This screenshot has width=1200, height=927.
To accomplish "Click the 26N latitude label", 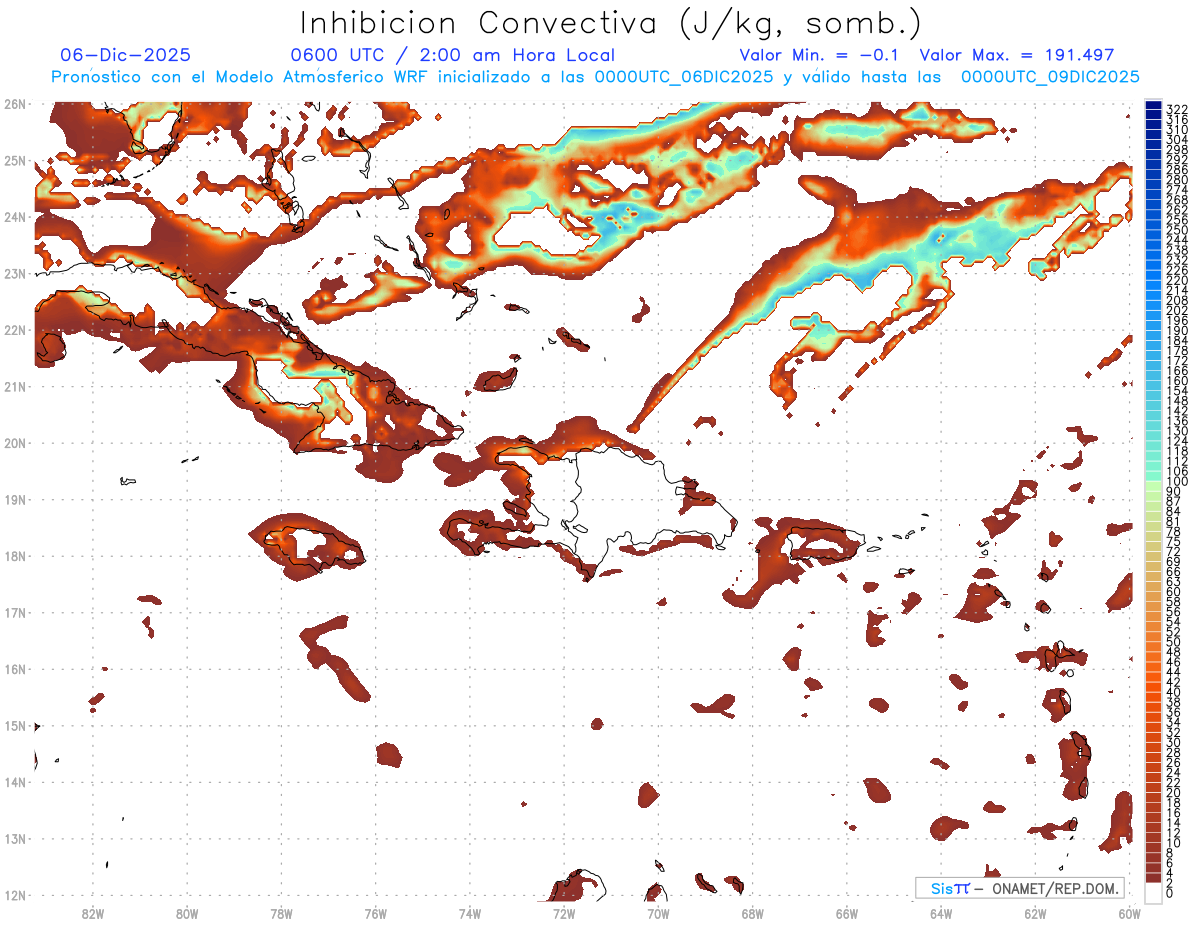I will [15, 104].
